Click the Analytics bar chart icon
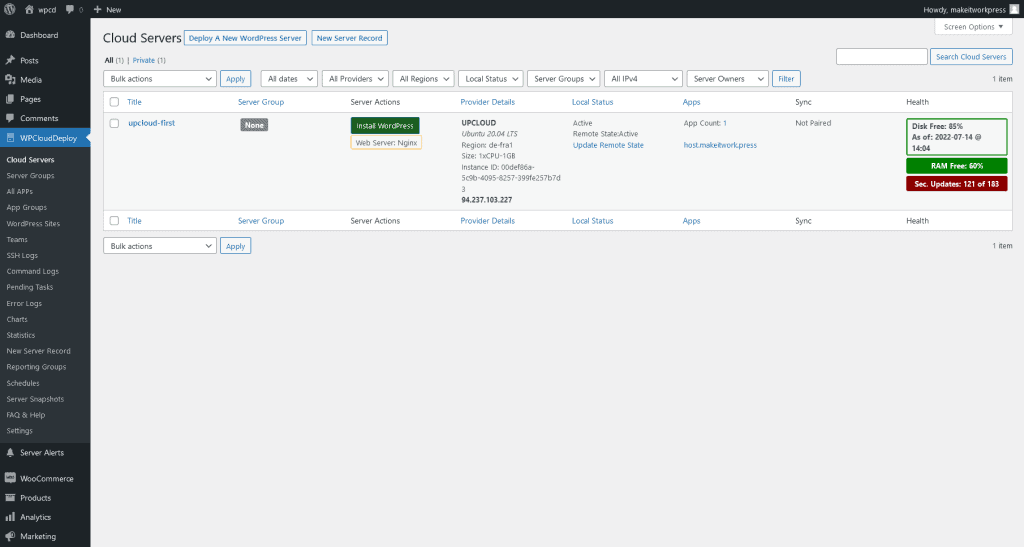The width and height of the screenshot is (1024, 547). [x=10, y=517]
